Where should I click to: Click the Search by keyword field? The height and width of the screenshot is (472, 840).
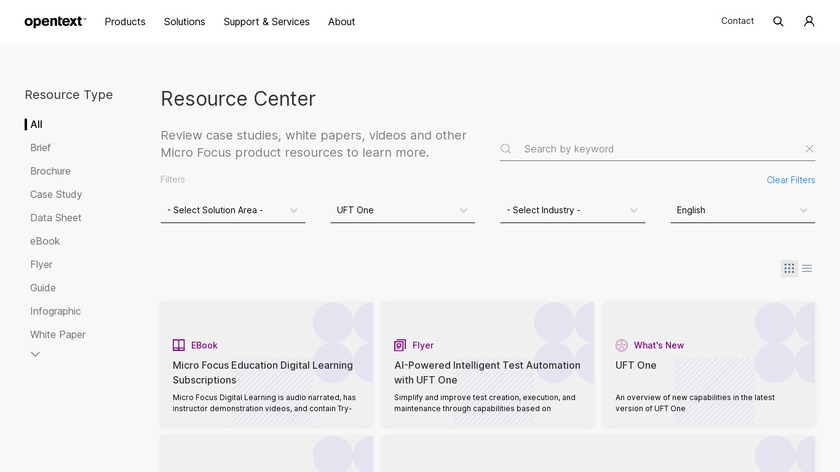click(x=658, y=149)
